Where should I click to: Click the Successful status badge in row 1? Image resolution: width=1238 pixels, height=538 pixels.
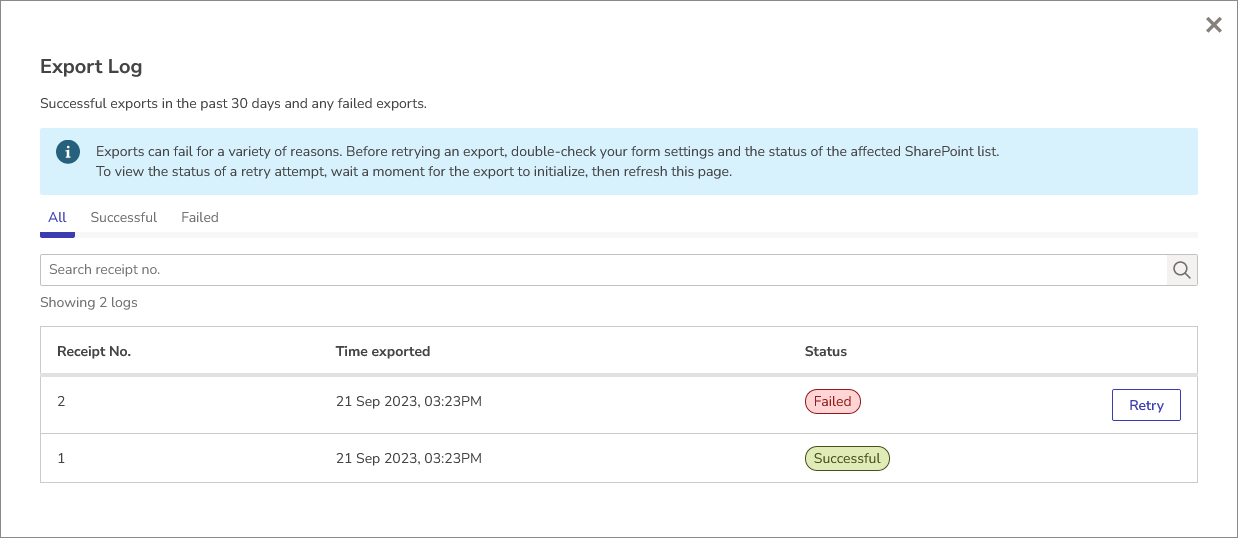pyautogui.click(x=847, y=459)
